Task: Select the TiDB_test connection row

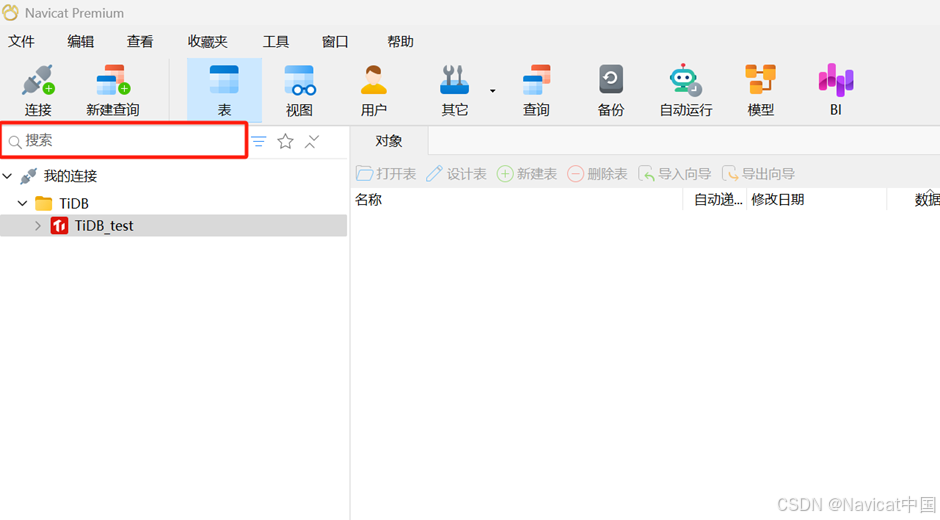Action: click(x=174, y=226)
